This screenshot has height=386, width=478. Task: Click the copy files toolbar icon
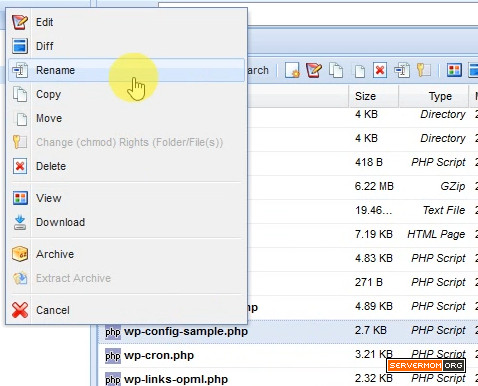point(336,70)
